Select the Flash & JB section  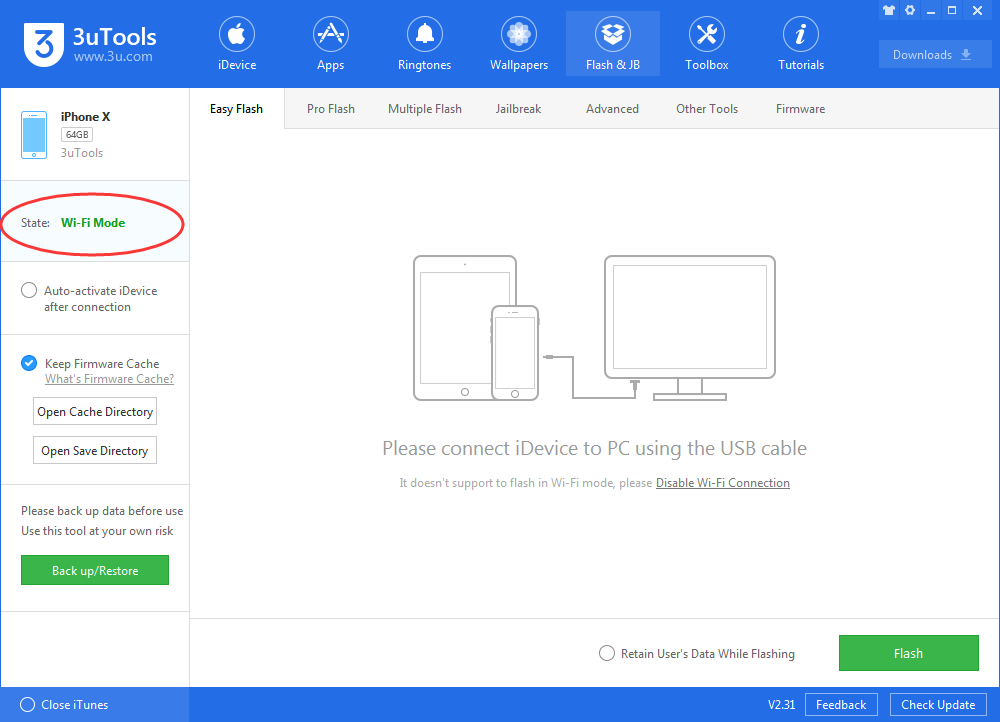(x=613, y=44)
